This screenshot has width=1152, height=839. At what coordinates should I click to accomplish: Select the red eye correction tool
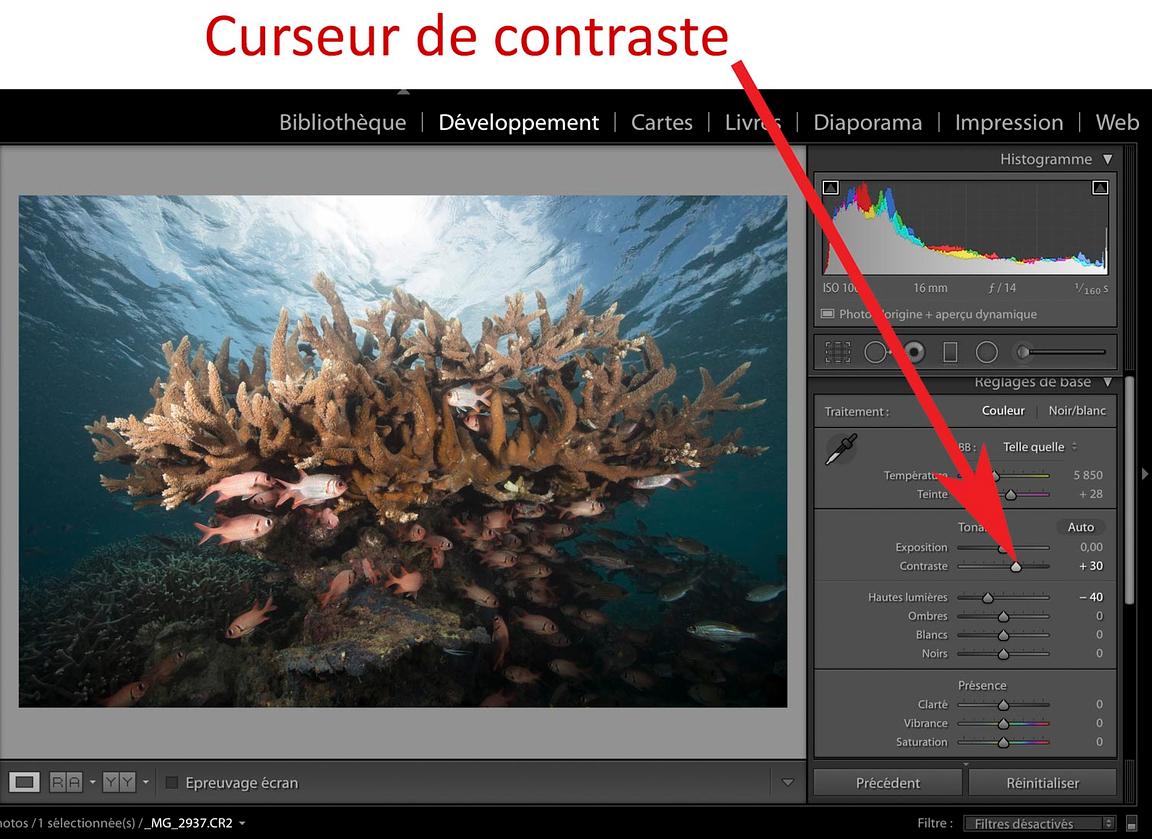914,352
